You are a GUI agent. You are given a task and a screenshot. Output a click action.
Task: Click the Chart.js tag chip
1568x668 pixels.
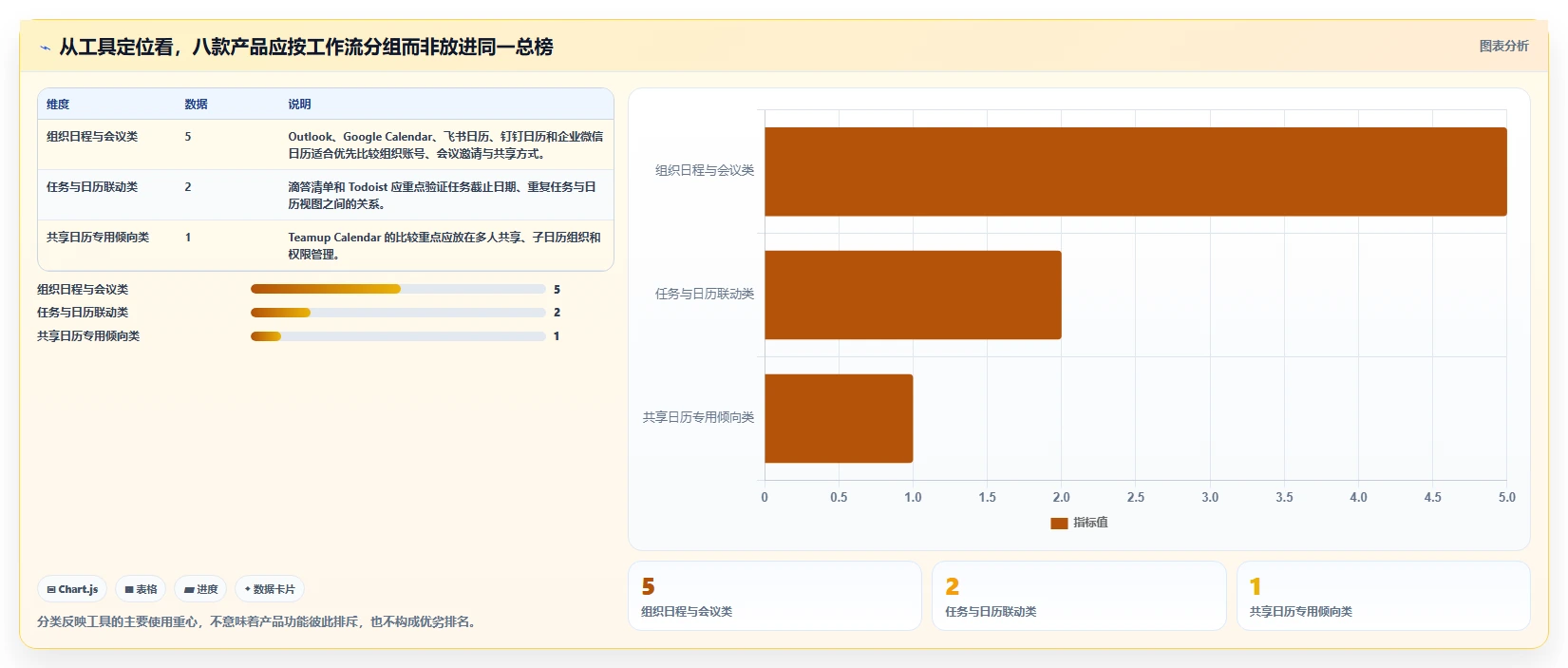tap(72, 589)
